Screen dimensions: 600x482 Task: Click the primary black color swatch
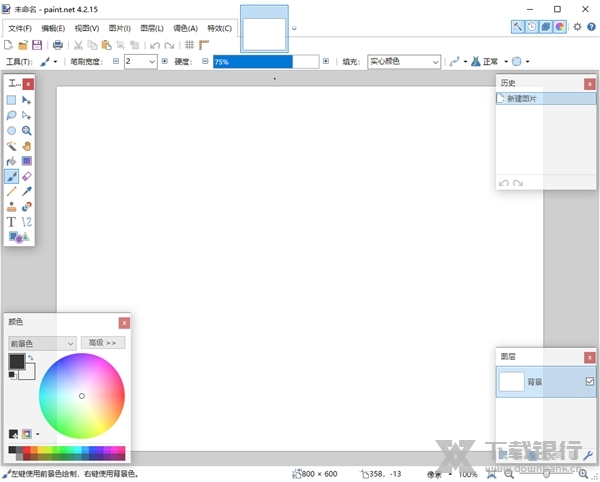pyautogui.click(x=17, y=362)
